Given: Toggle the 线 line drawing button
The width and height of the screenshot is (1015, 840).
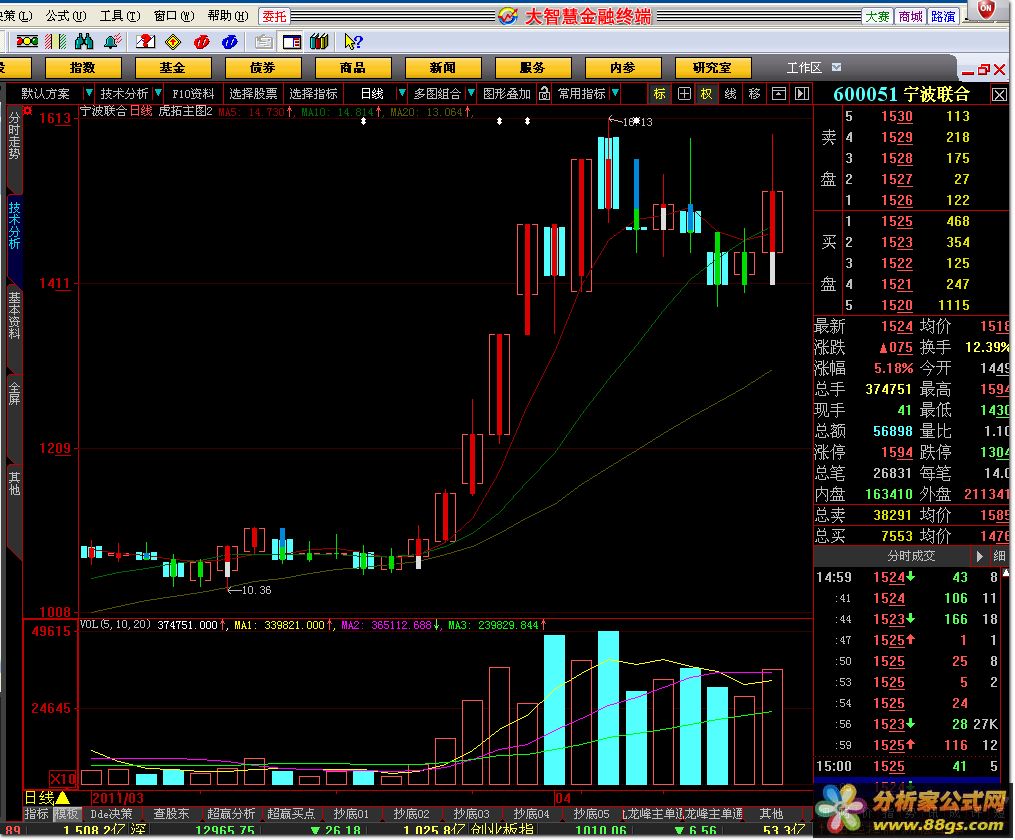Looking at the screenshot, I should (730, 94).
